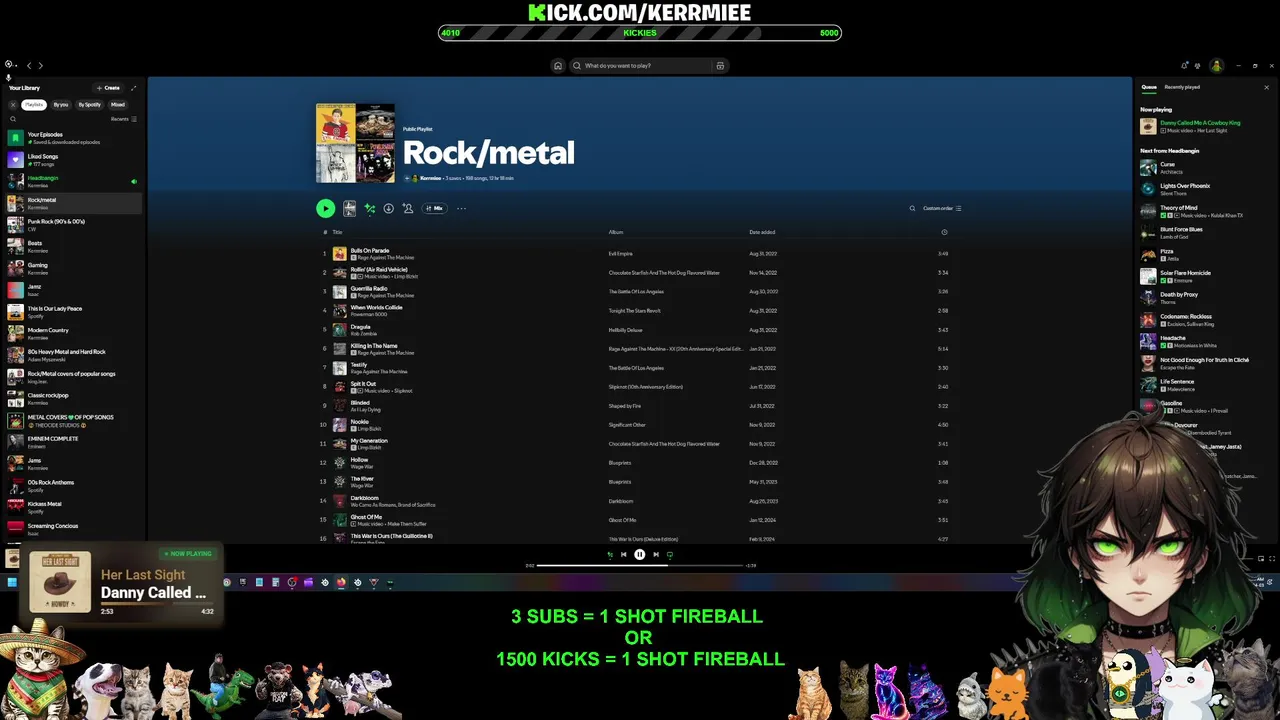Play the Rock/metal playlist with green play button

point(326,208)
